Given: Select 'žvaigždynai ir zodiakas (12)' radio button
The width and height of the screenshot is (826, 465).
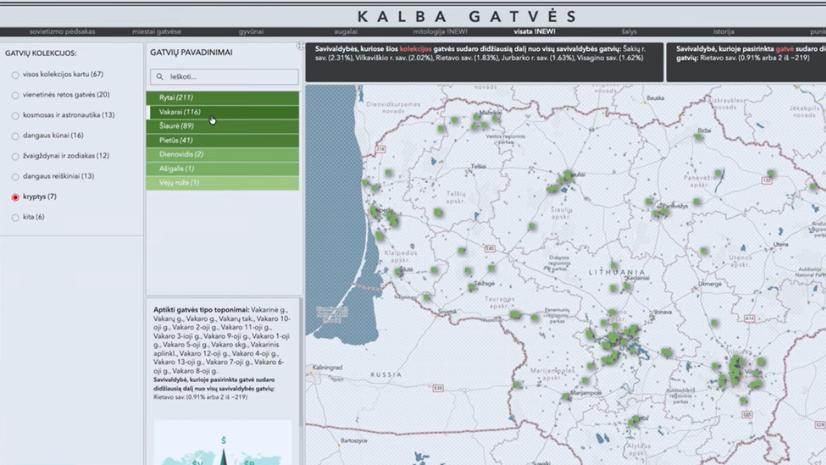Looking at the screenshot, I should tap(15, 156).
